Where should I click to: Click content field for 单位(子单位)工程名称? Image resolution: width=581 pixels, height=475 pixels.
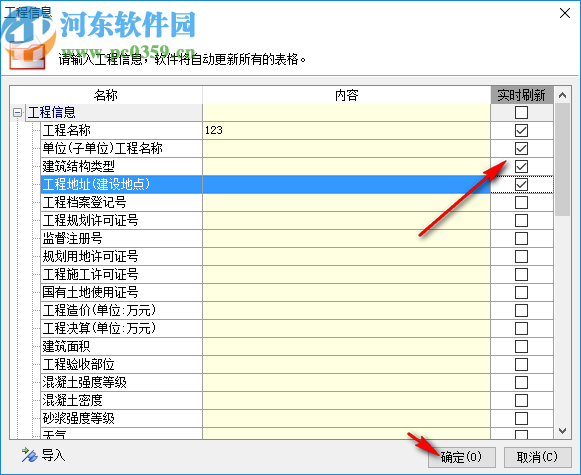click(346, 148)
